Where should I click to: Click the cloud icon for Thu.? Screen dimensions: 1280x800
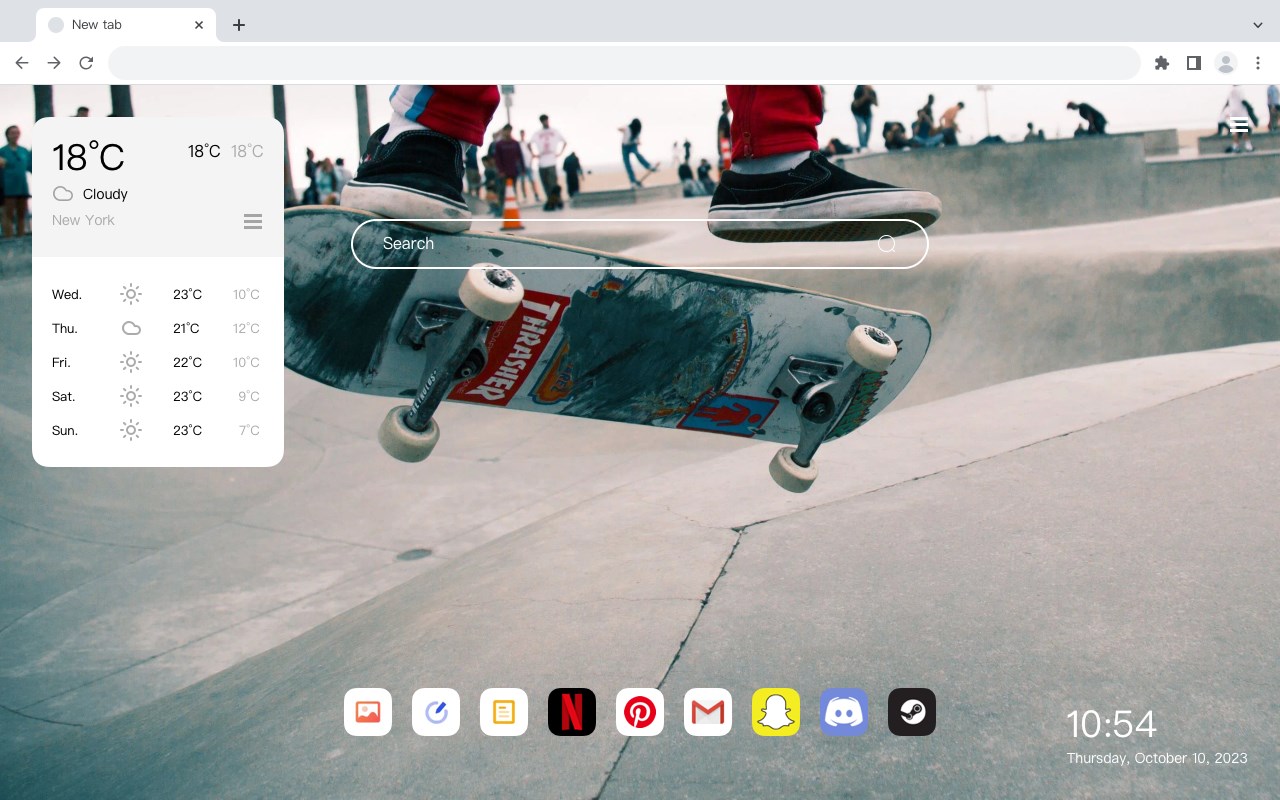[131, 328]
